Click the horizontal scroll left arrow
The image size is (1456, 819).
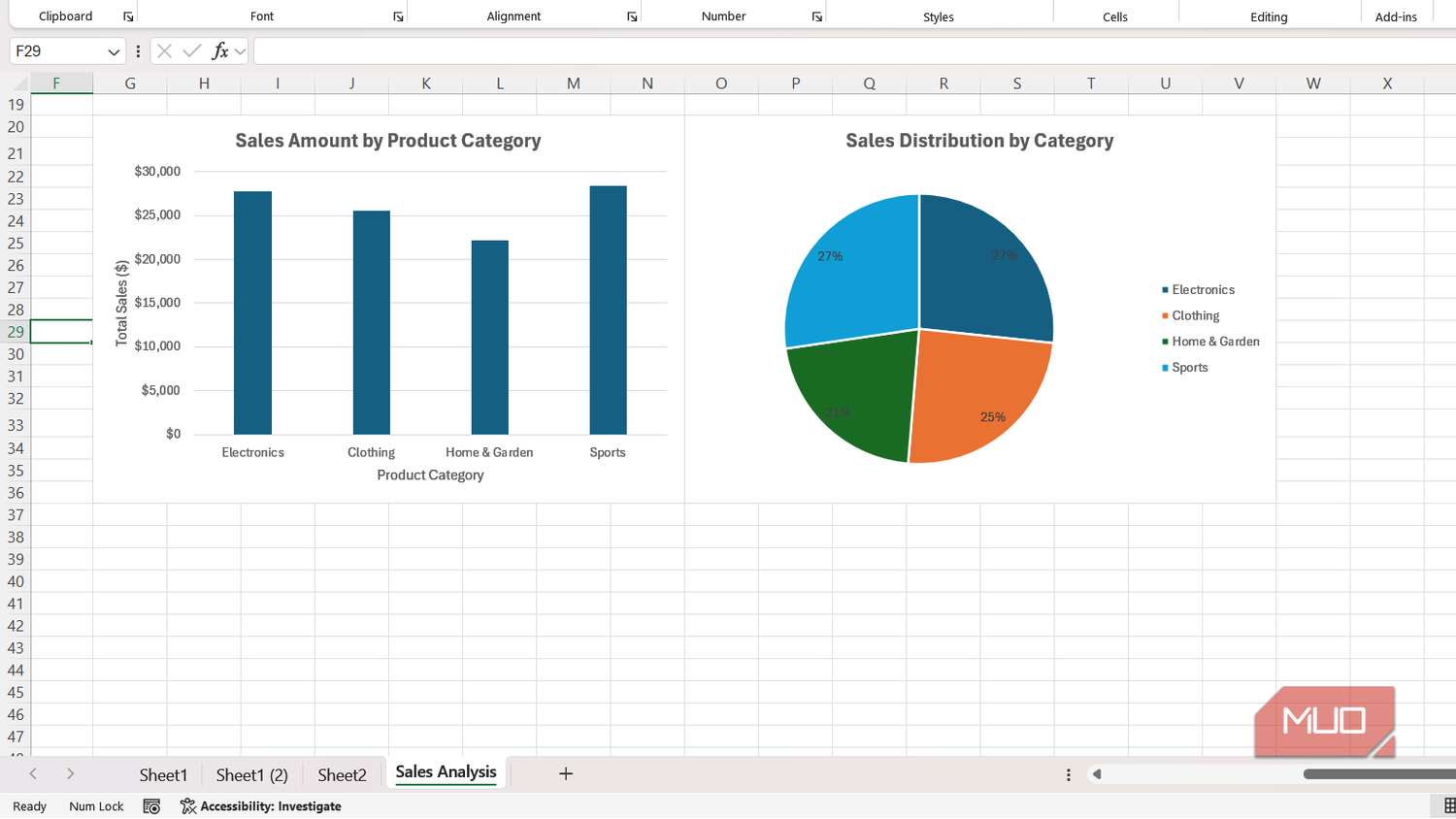coord(1097,774)
